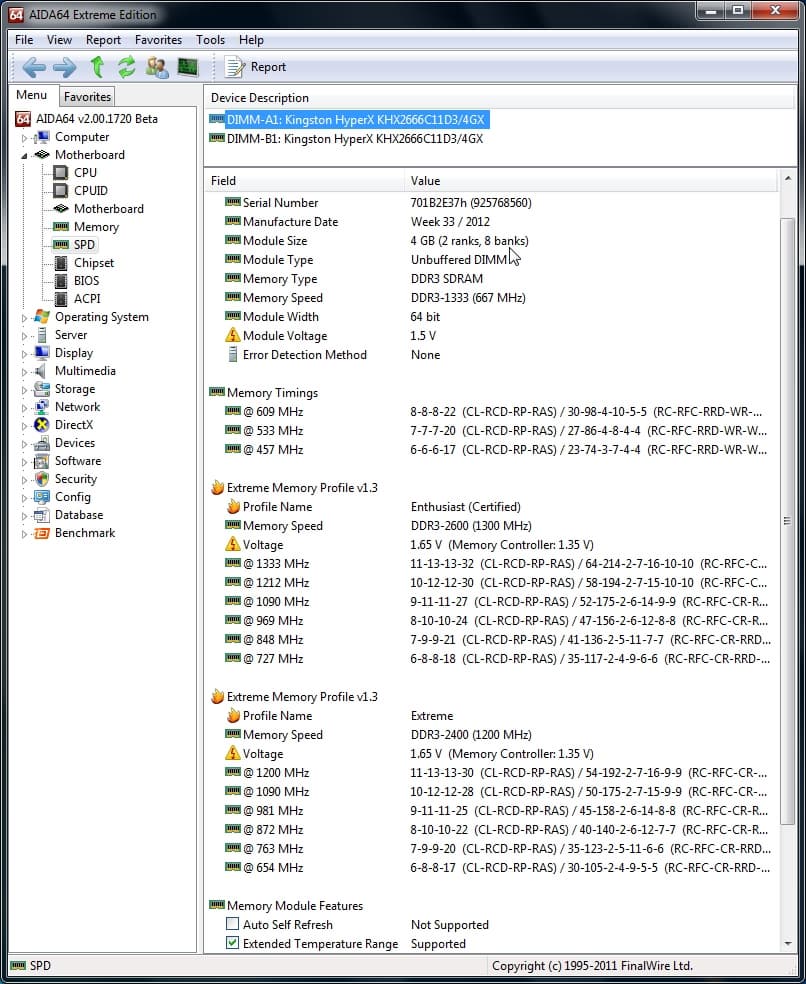Select the Serial Number row

tap(493, 203)
